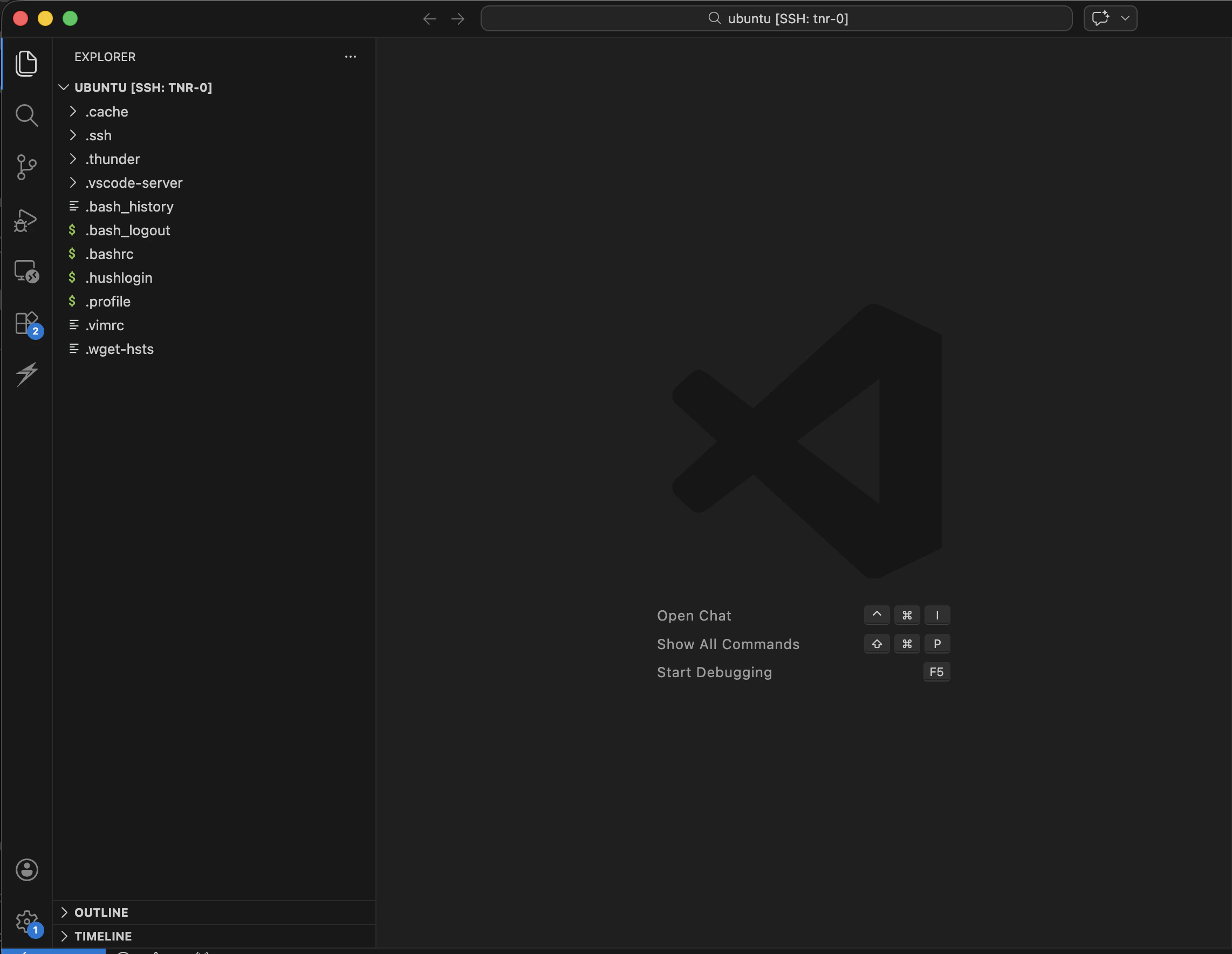The image size is (1232, 954).
Task: Open the Search view icon
Action: [26, 115]
